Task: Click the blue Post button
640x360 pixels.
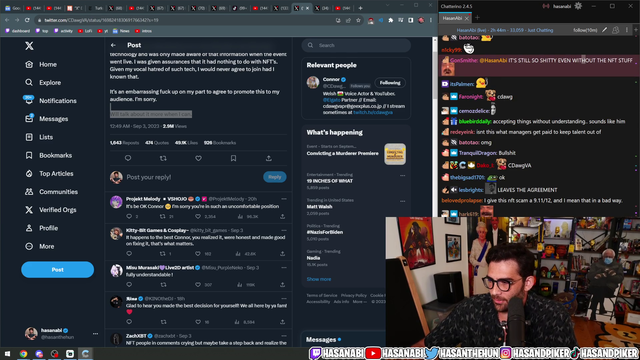Action: pos(58,269)
